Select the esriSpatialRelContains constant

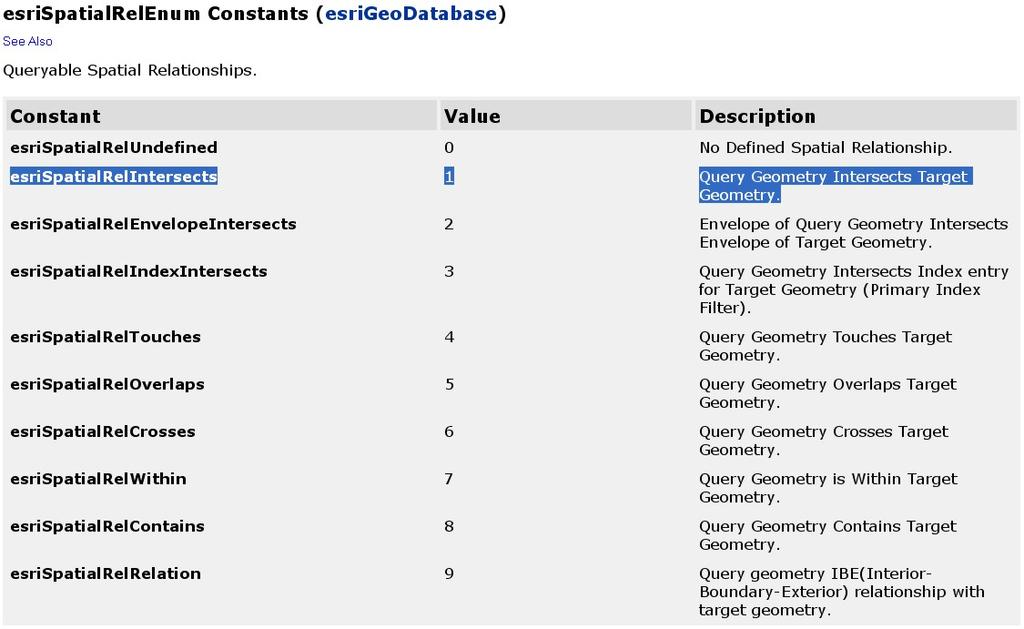point(107,526)
